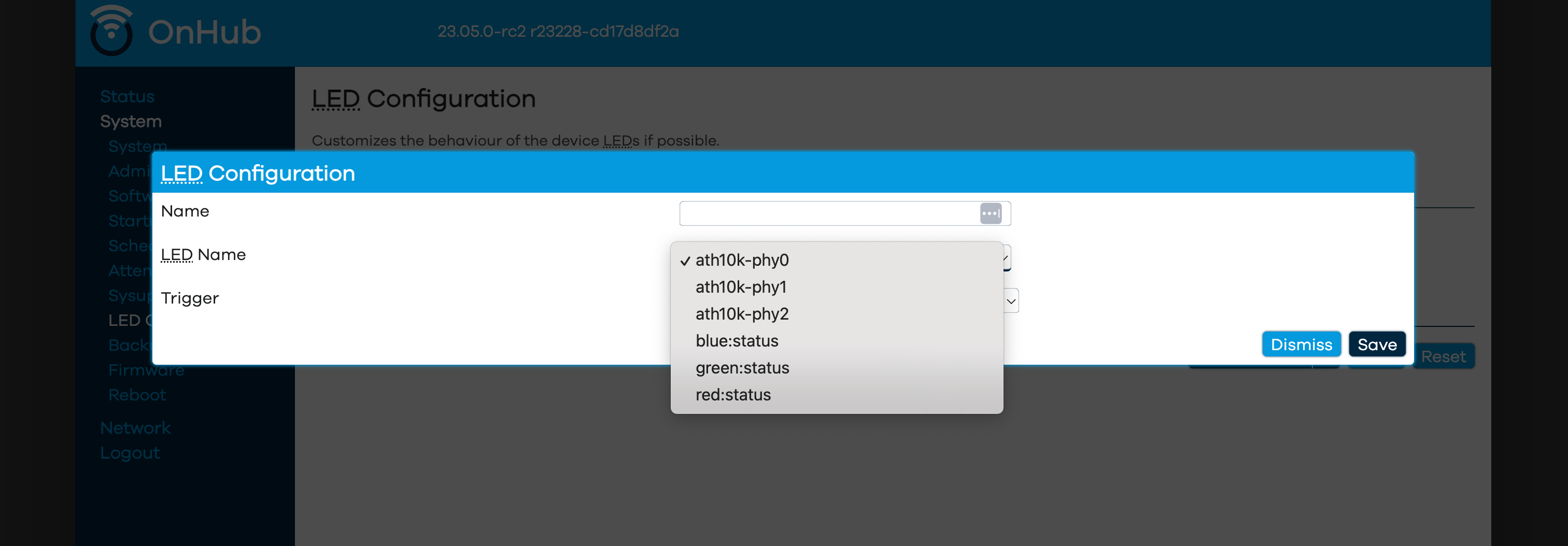1568x546 pixels.
Task: Open the Reboot page link
Action: tap(137, 395)
